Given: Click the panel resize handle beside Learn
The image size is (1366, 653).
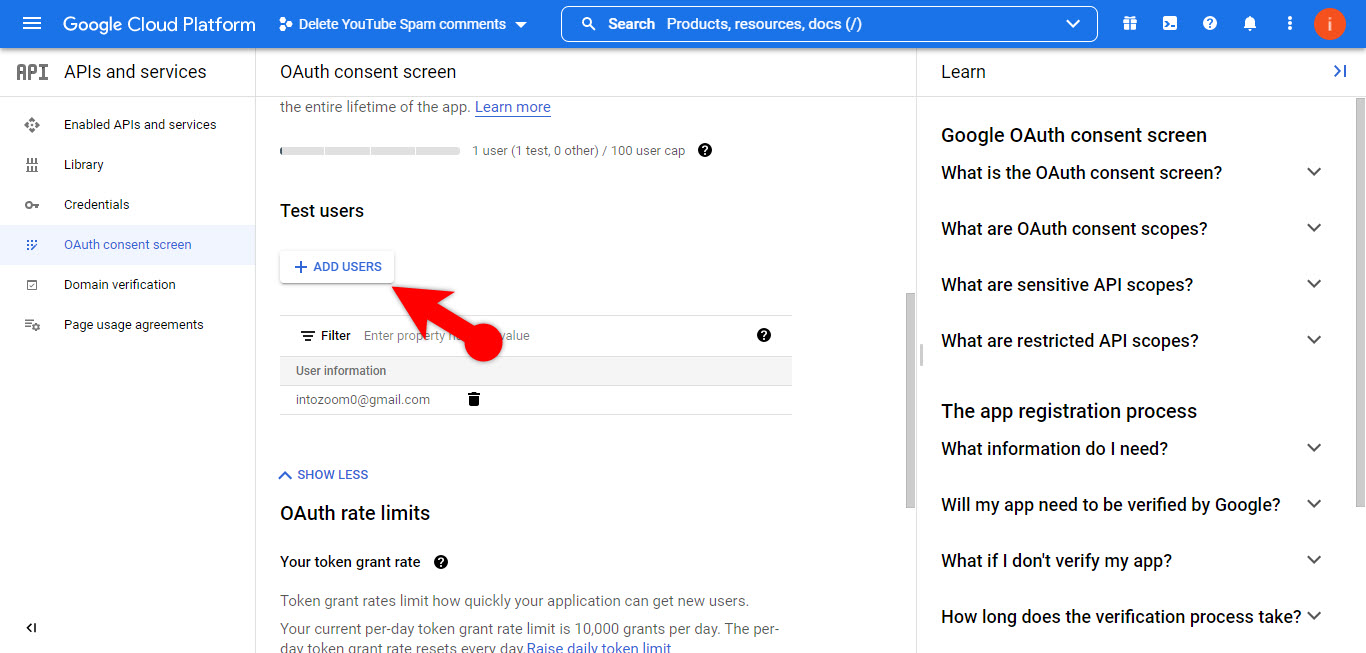Looking at the screenshot, I should point(920,355).
